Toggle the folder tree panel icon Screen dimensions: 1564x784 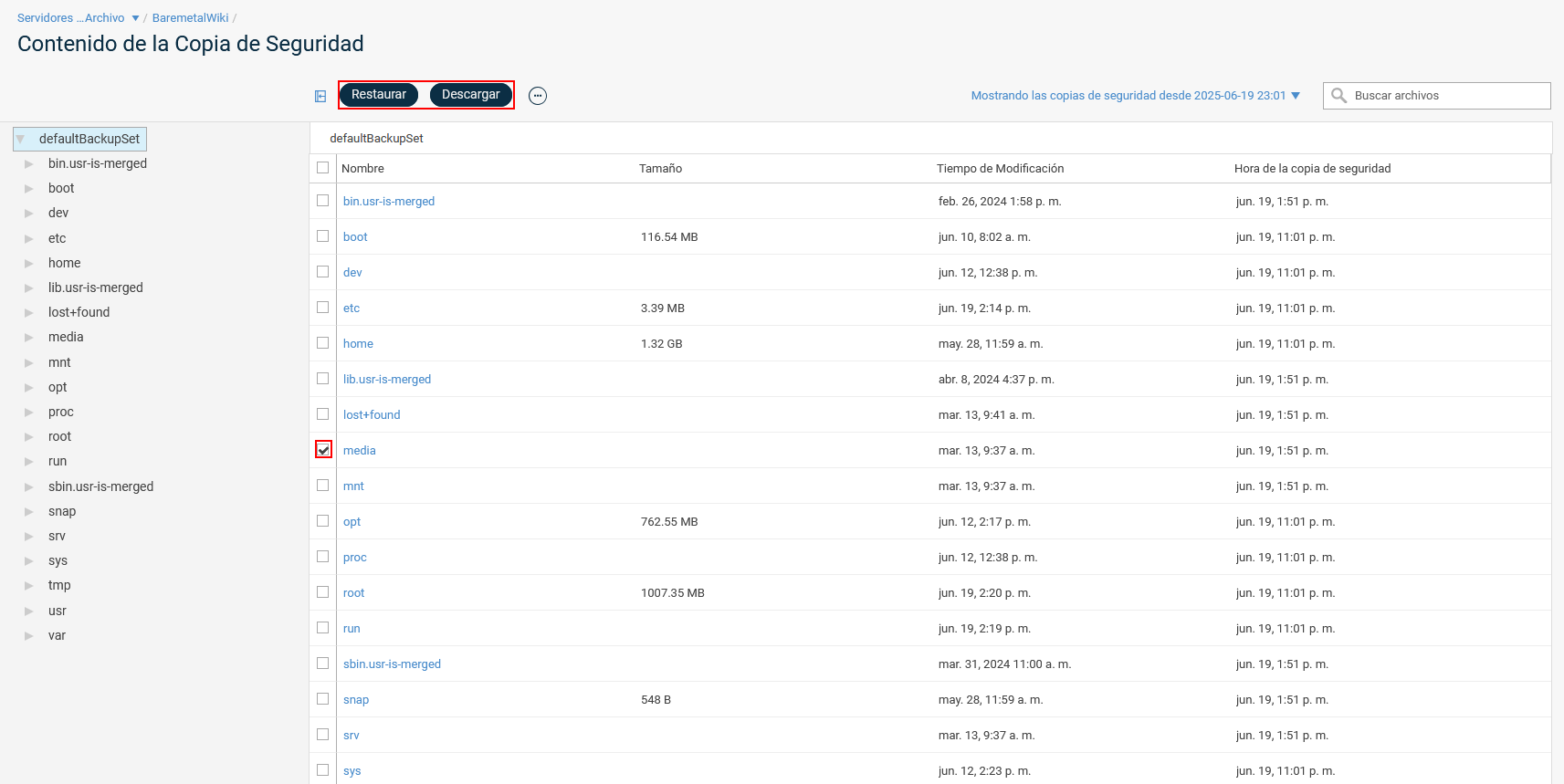click(x=320, y=96)
